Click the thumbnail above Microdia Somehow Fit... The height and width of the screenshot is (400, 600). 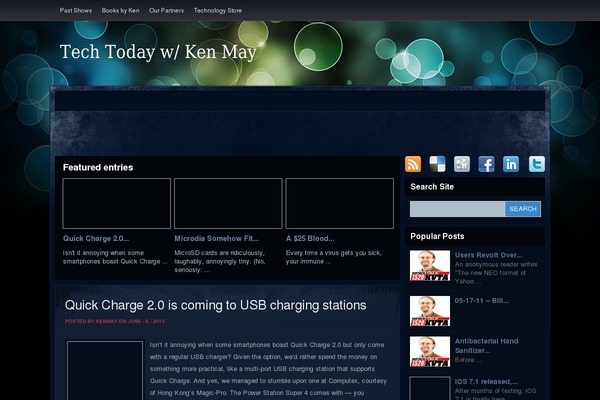(x=228, y=203)
